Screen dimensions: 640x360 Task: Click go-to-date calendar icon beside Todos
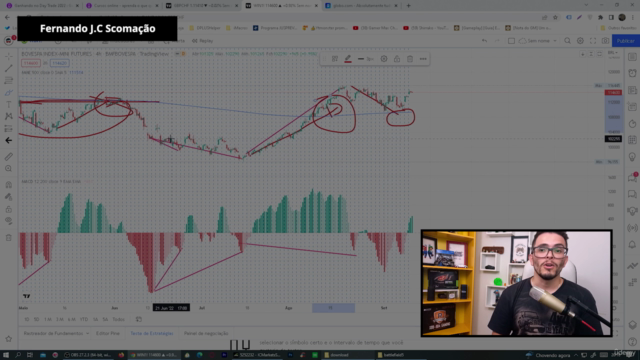pyautogui.click(x=139, y=319)
